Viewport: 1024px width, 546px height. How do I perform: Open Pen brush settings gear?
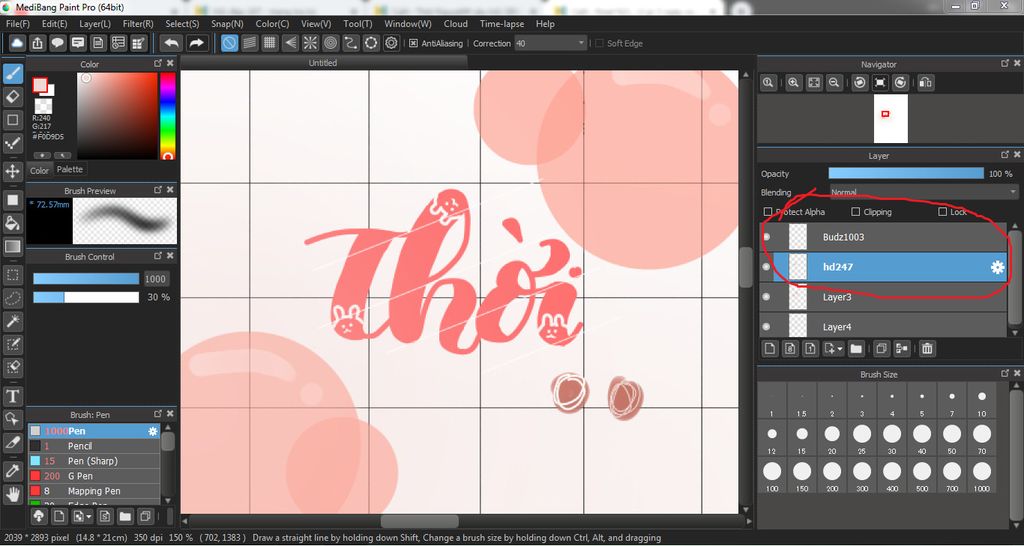click(153, 431)
